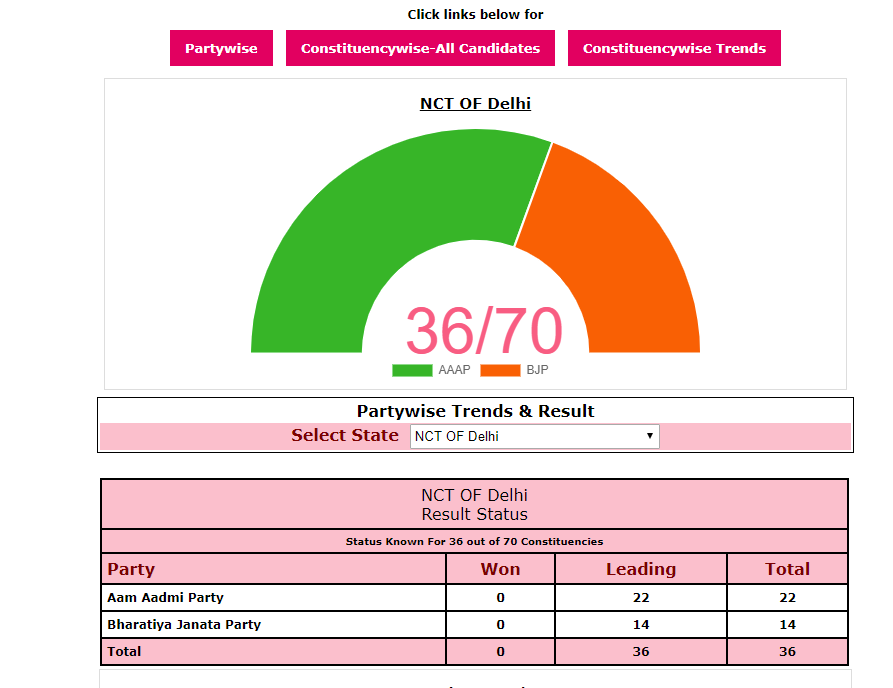Open the Partywise results link
The height and width of the screenshot is (688, 893).
(x=221, y=48)
